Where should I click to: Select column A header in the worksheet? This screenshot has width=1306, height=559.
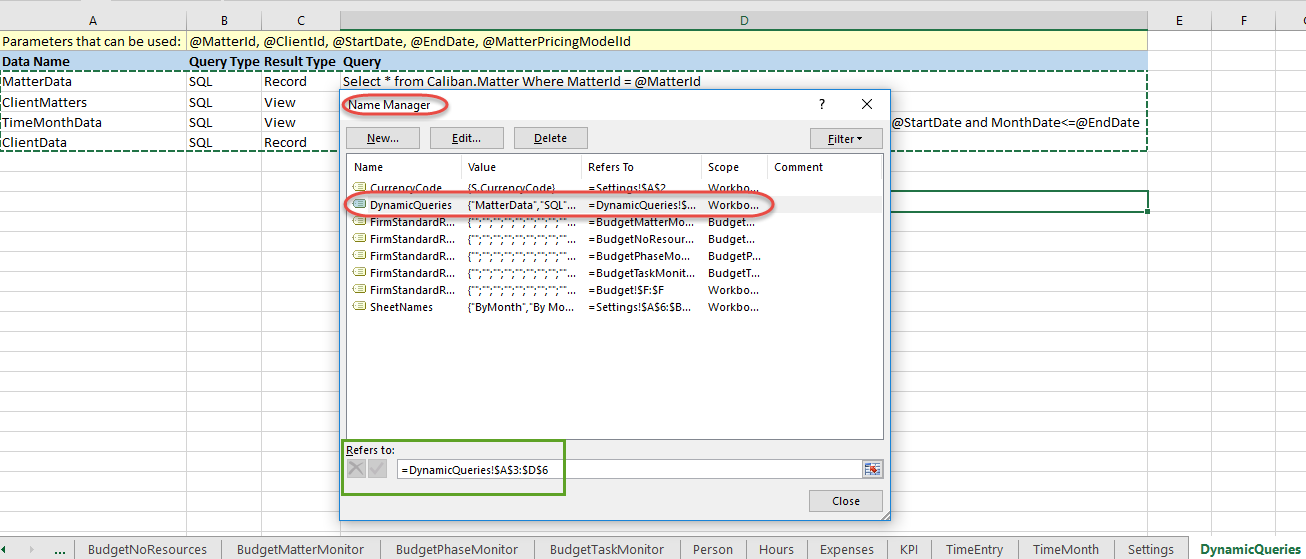[93, 20]
